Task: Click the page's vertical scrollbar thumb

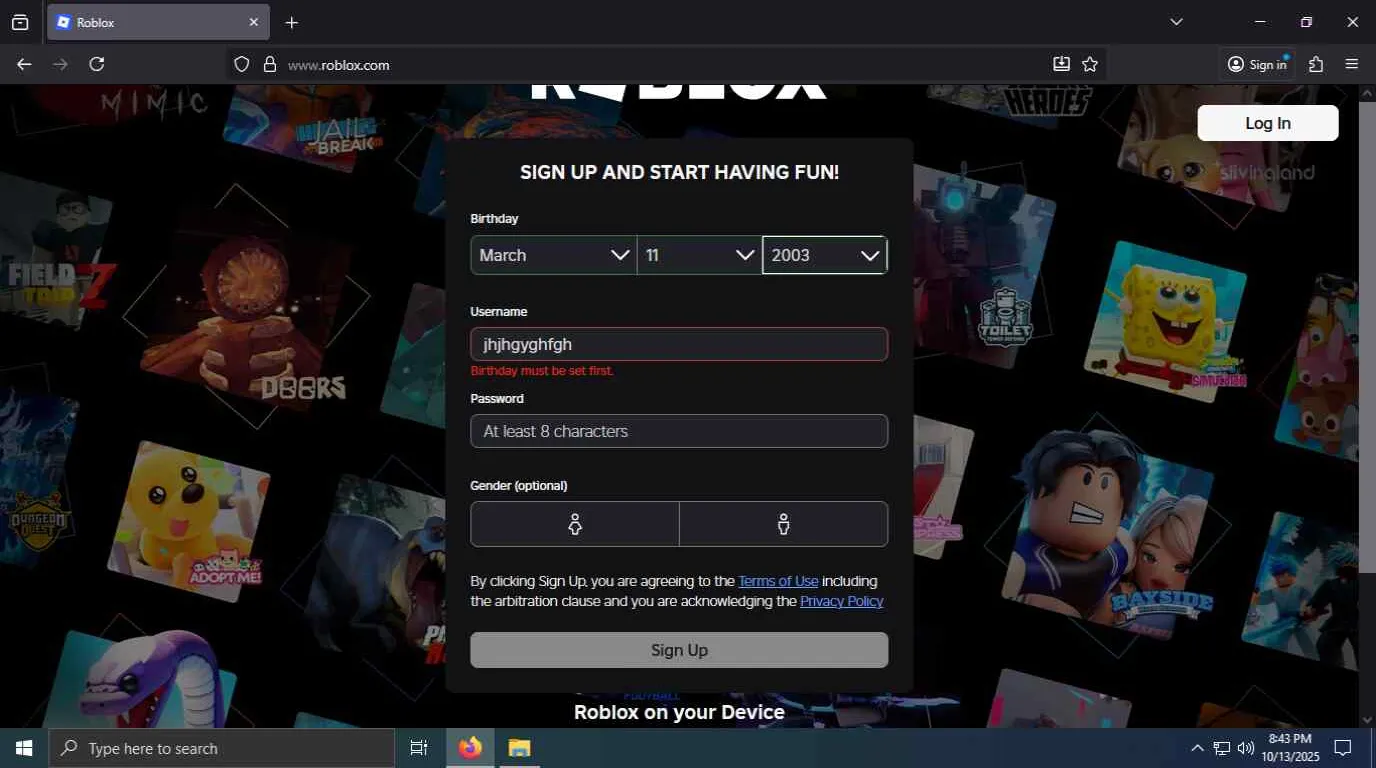Action: (x=1367, y=335)
